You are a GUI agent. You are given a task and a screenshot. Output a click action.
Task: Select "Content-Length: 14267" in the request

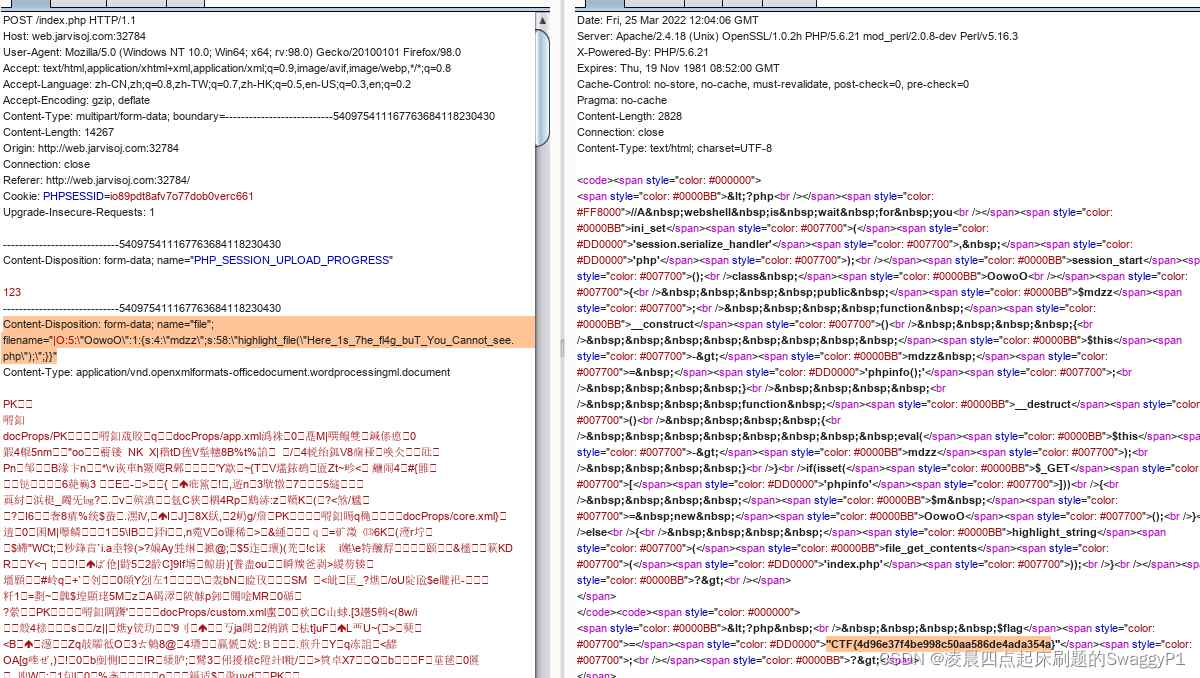coord(58,132)
